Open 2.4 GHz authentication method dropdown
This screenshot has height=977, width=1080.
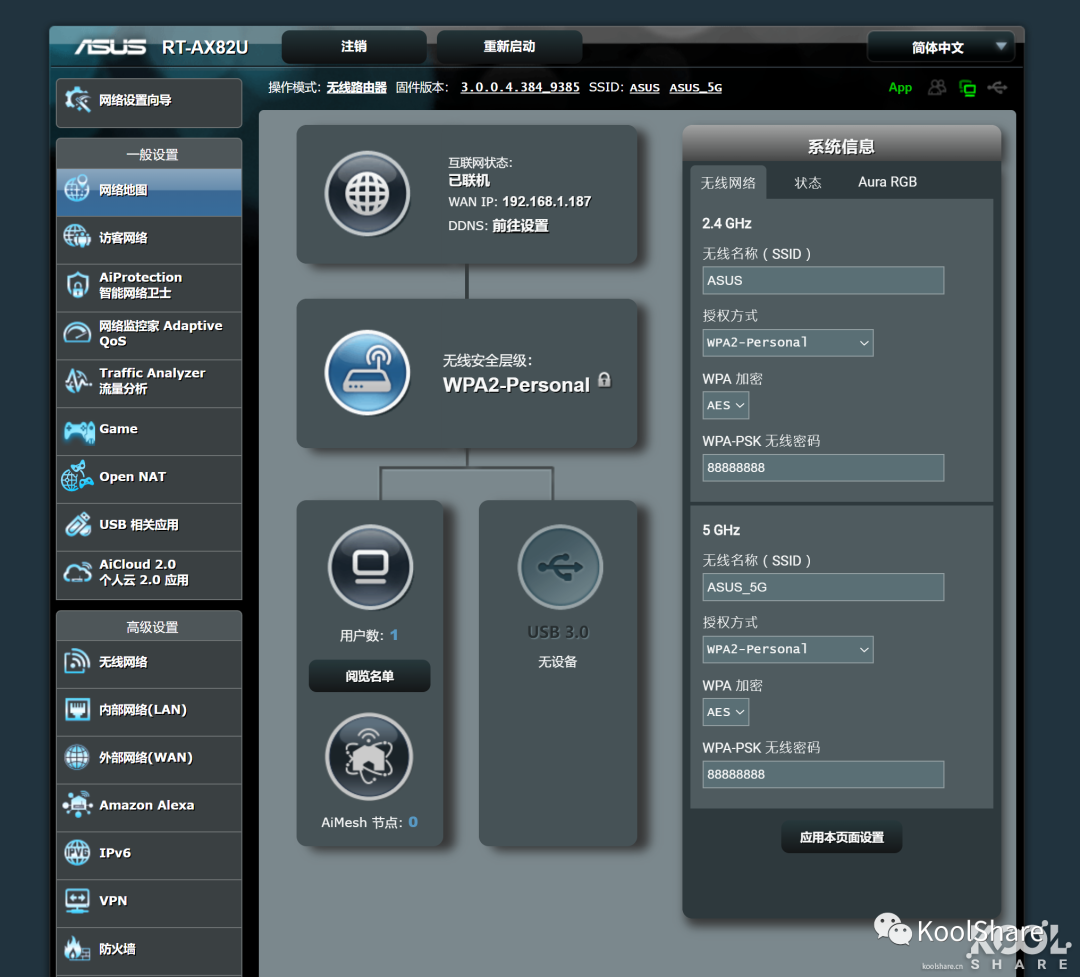787,342
